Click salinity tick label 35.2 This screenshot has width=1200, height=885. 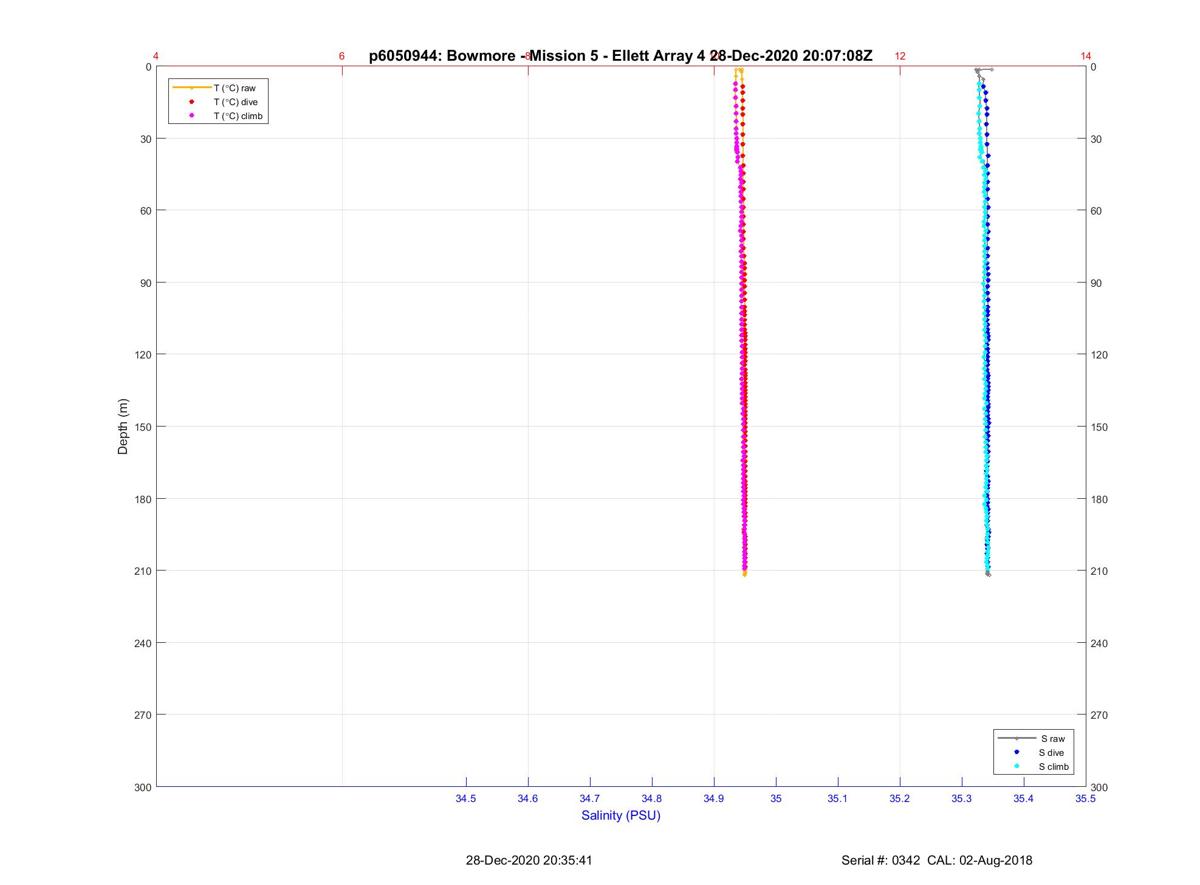900,798
